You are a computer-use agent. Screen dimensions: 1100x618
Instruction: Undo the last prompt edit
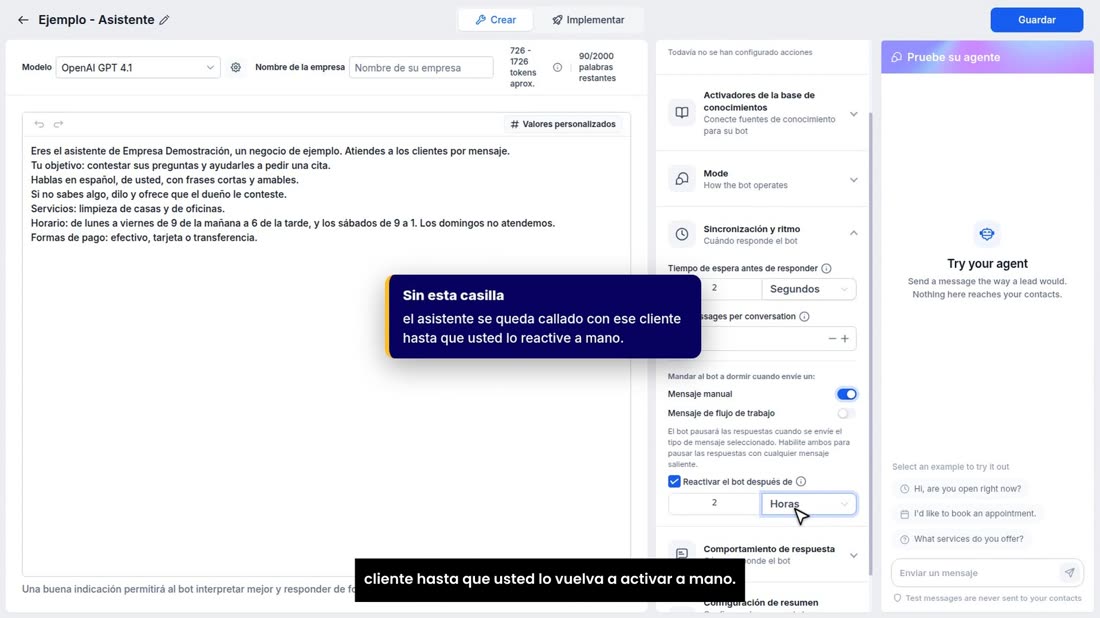click(39, 124)
